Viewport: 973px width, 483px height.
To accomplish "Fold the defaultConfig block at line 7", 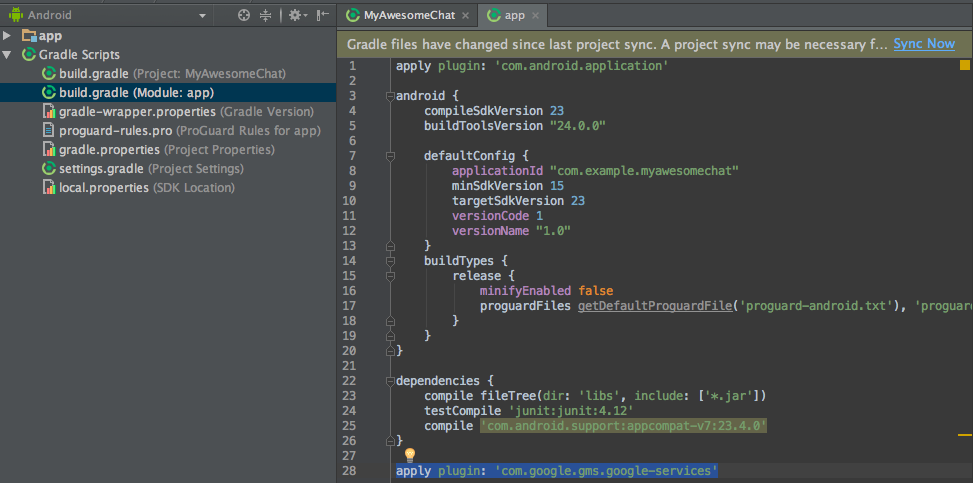I will tap(390, 156).
